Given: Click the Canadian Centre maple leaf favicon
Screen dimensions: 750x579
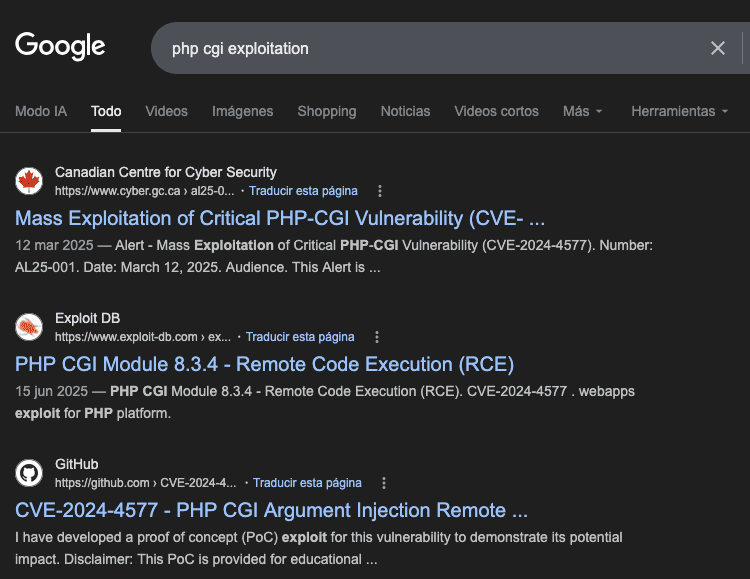Looking at the screenshot, I should tap(29, 181).
